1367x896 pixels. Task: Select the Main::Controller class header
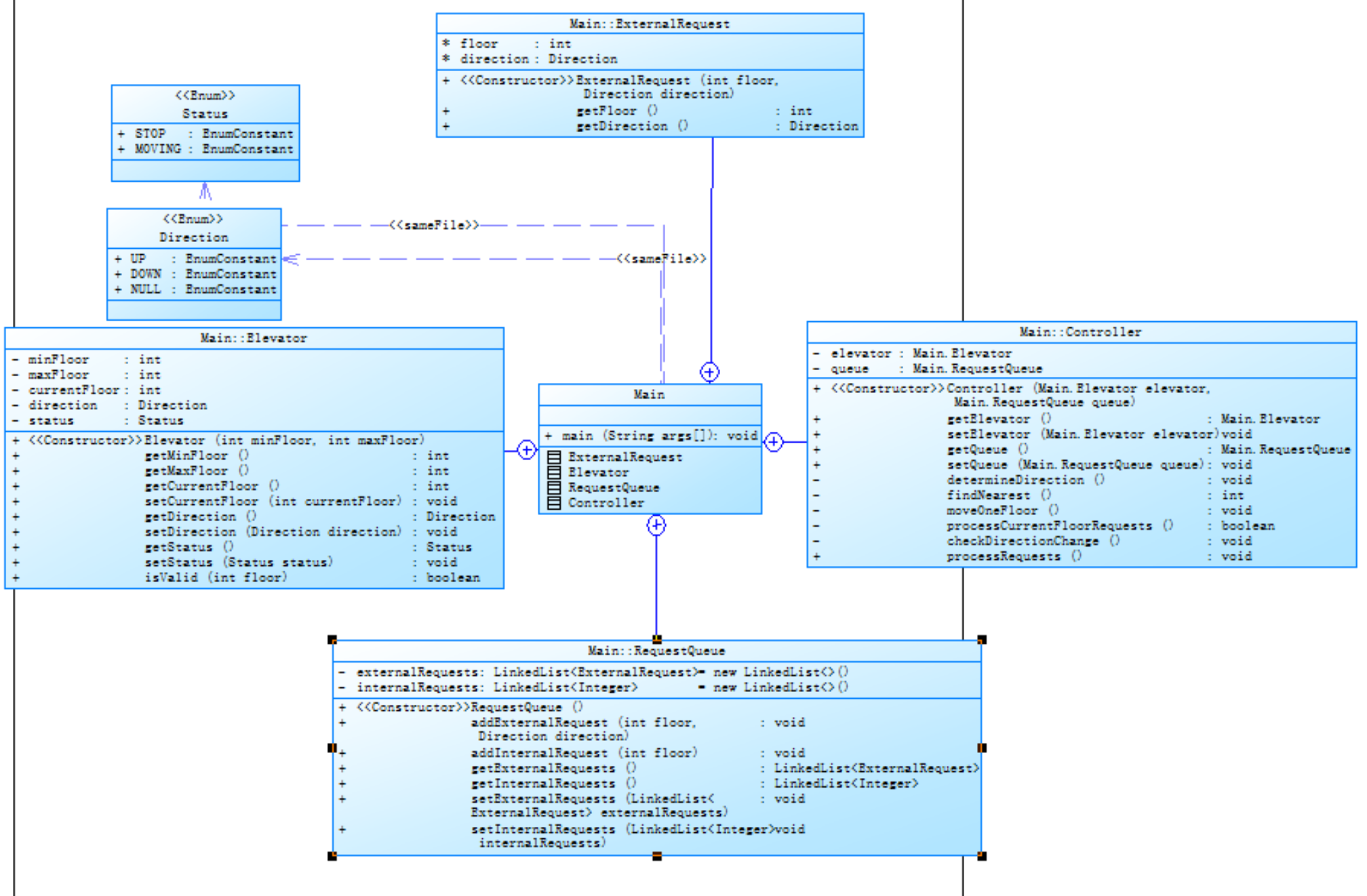(x=1080, y=332)
